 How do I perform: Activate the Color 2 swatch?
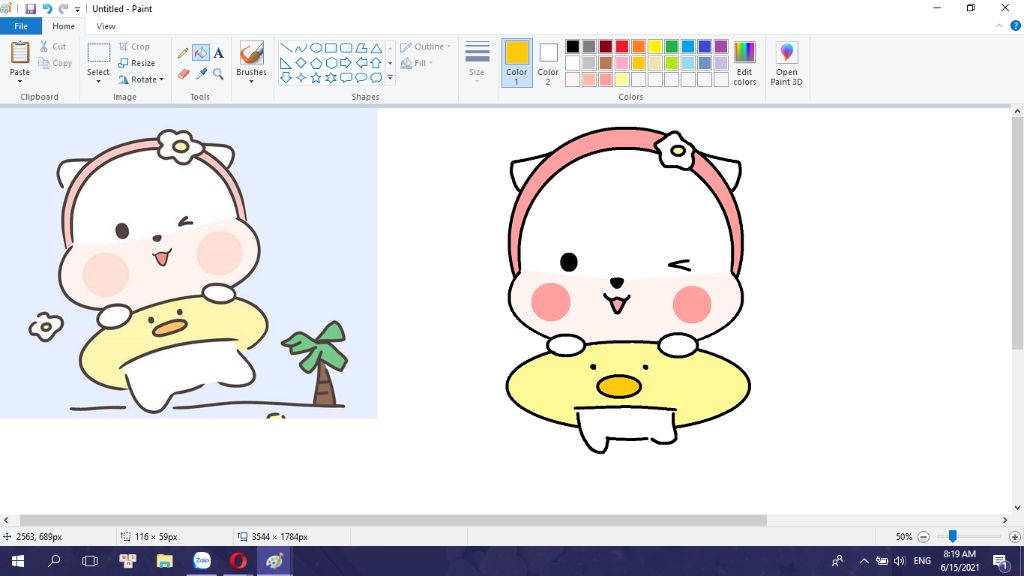[548, 63]
